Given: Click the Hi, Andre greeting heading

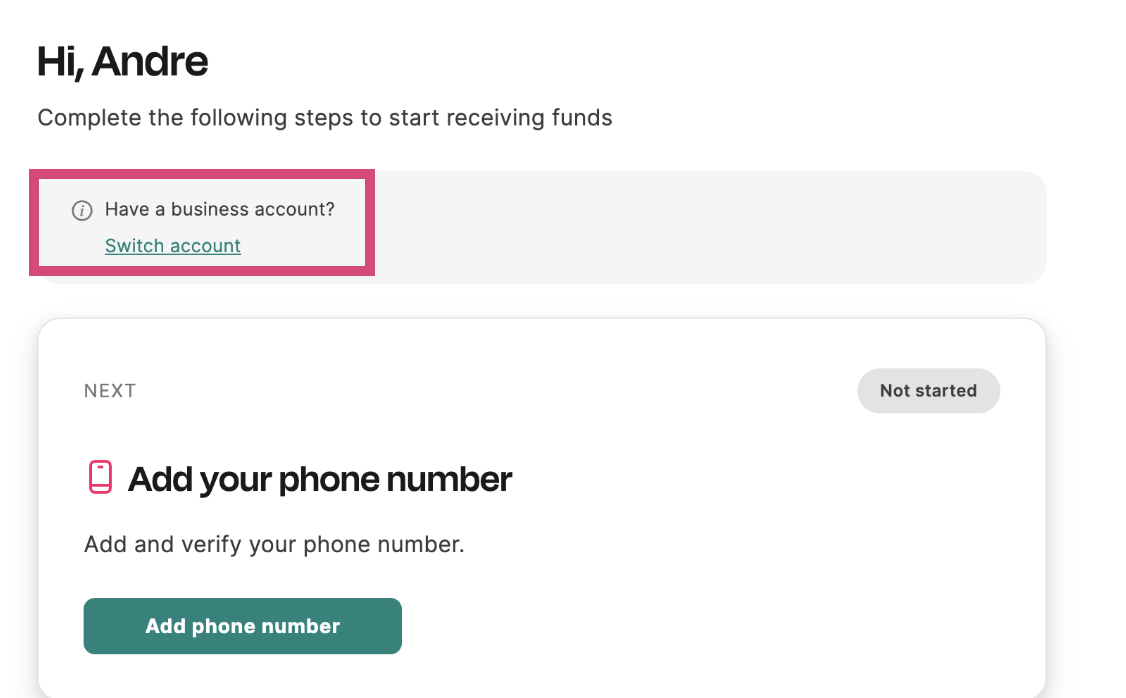Looking at the screenshot, I should pyautogui.click(x=122, y=62).
